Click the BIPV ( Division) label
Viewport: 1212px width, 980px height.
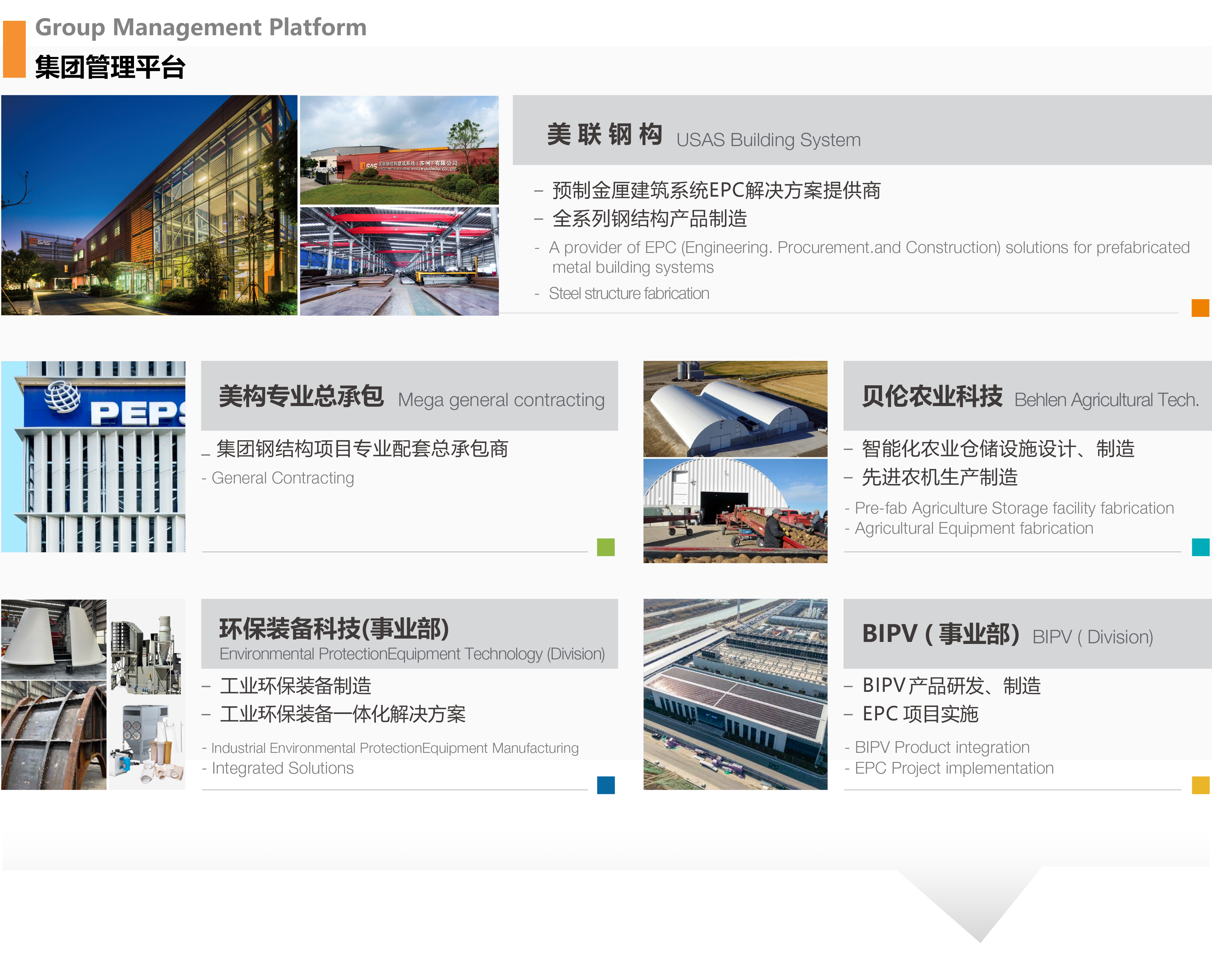1093,637
